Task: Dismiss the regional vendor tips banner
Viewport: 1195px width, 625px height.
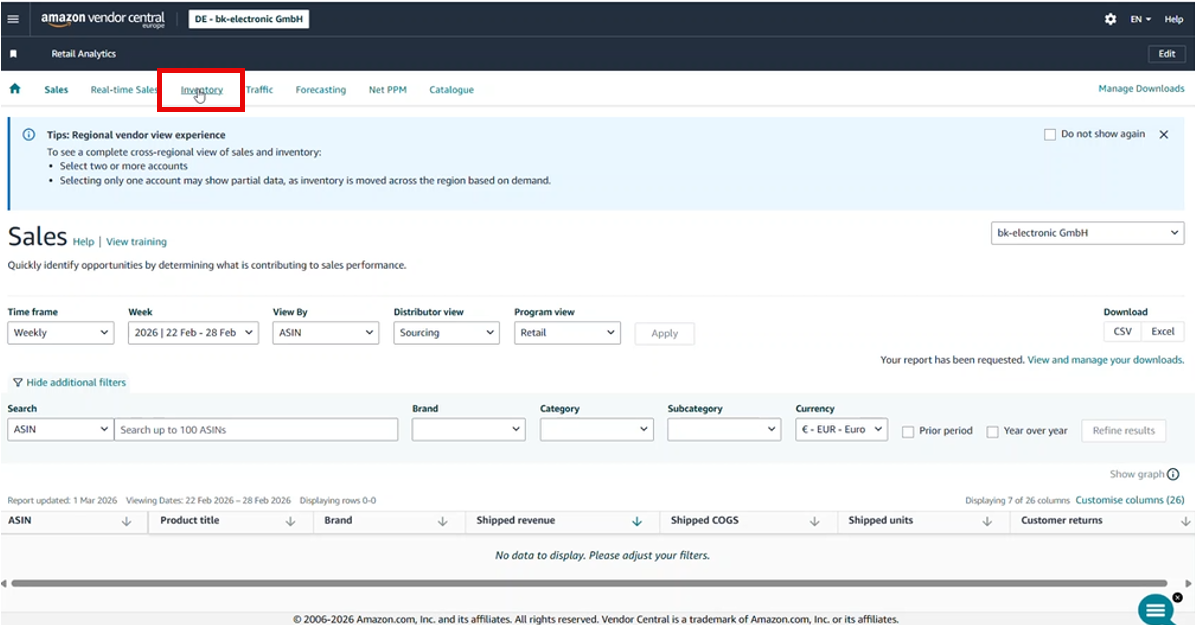Action: click(1163, 134)
